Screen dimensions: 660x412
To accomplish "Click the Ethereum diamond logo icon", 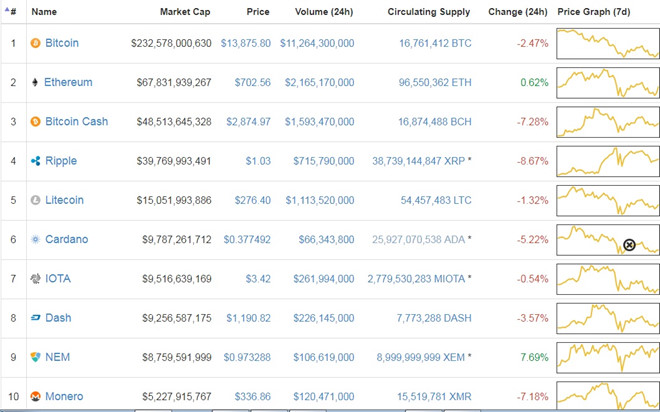I will pos(36,83).
